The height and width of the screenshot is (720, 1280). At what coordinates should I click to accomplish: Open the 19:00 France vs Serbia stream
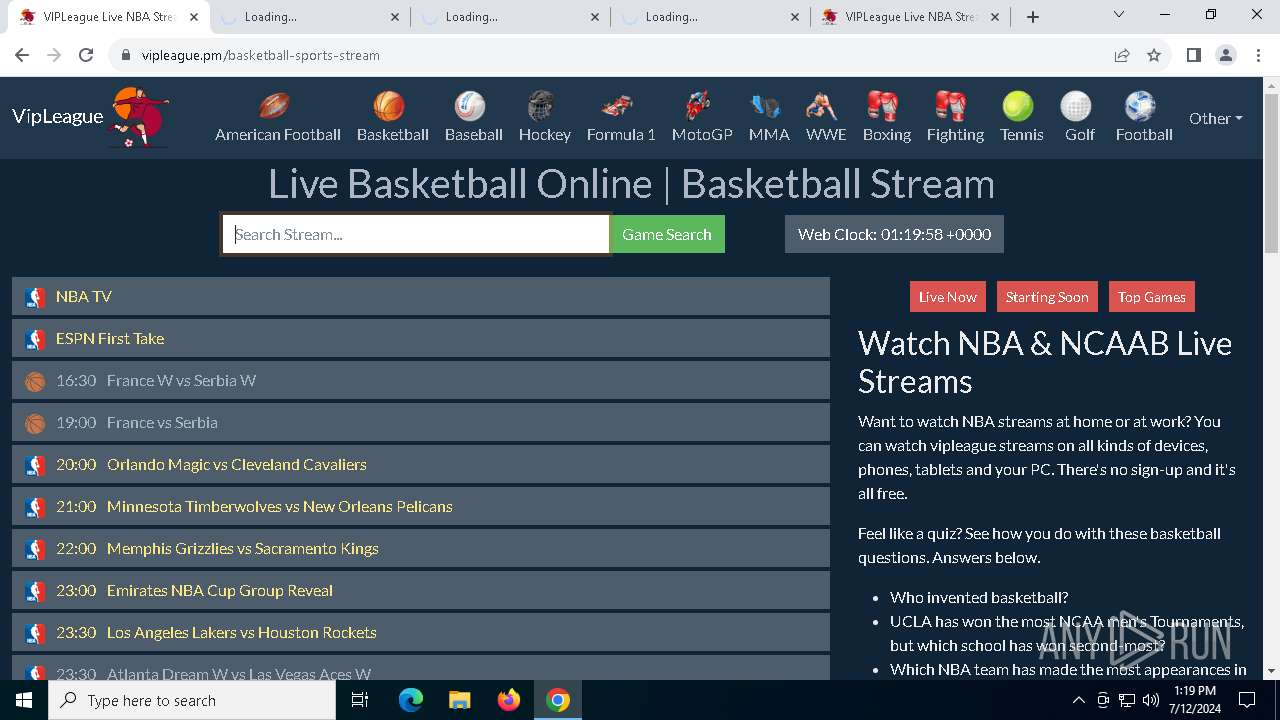tap(421, 423)
